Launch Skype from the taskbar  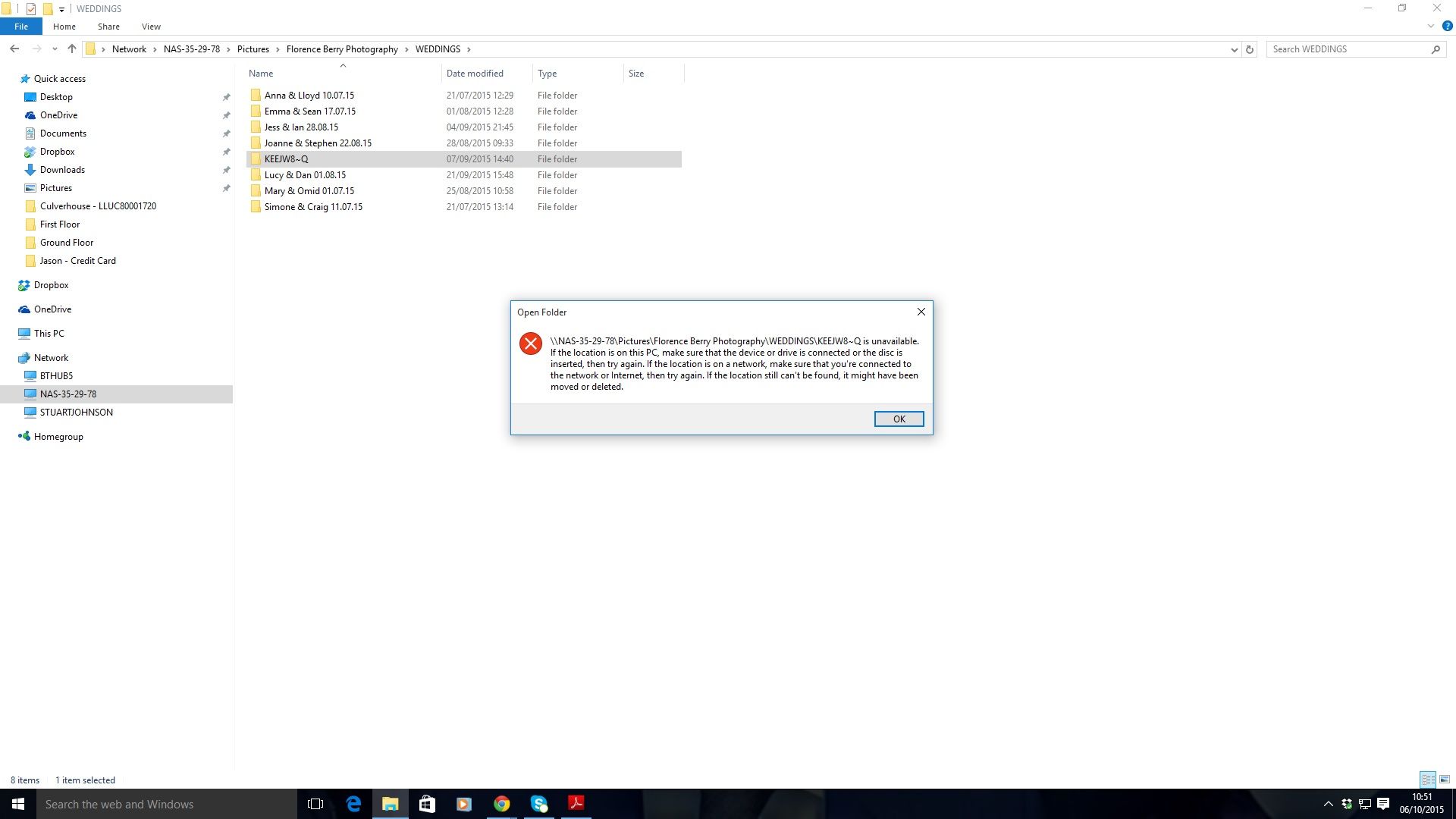540,804
